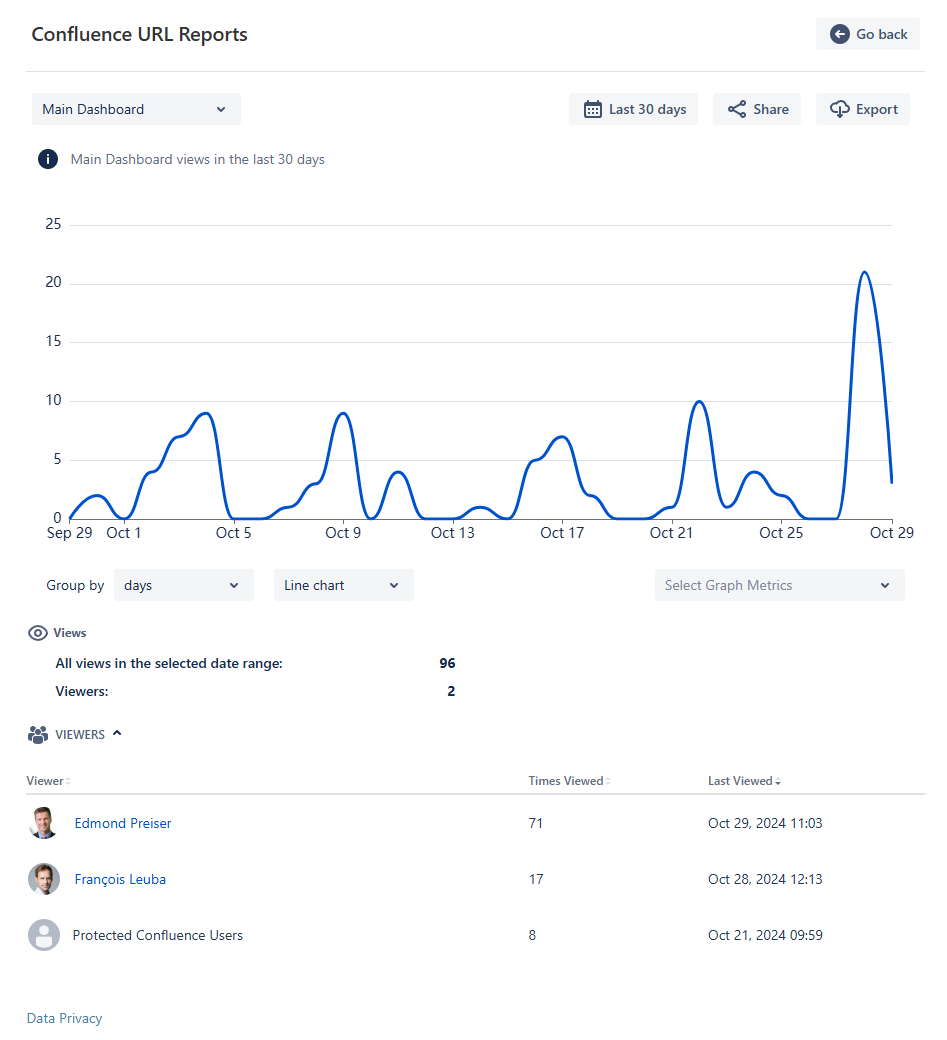Open the Data Privacy link

tap(64, 1018)
